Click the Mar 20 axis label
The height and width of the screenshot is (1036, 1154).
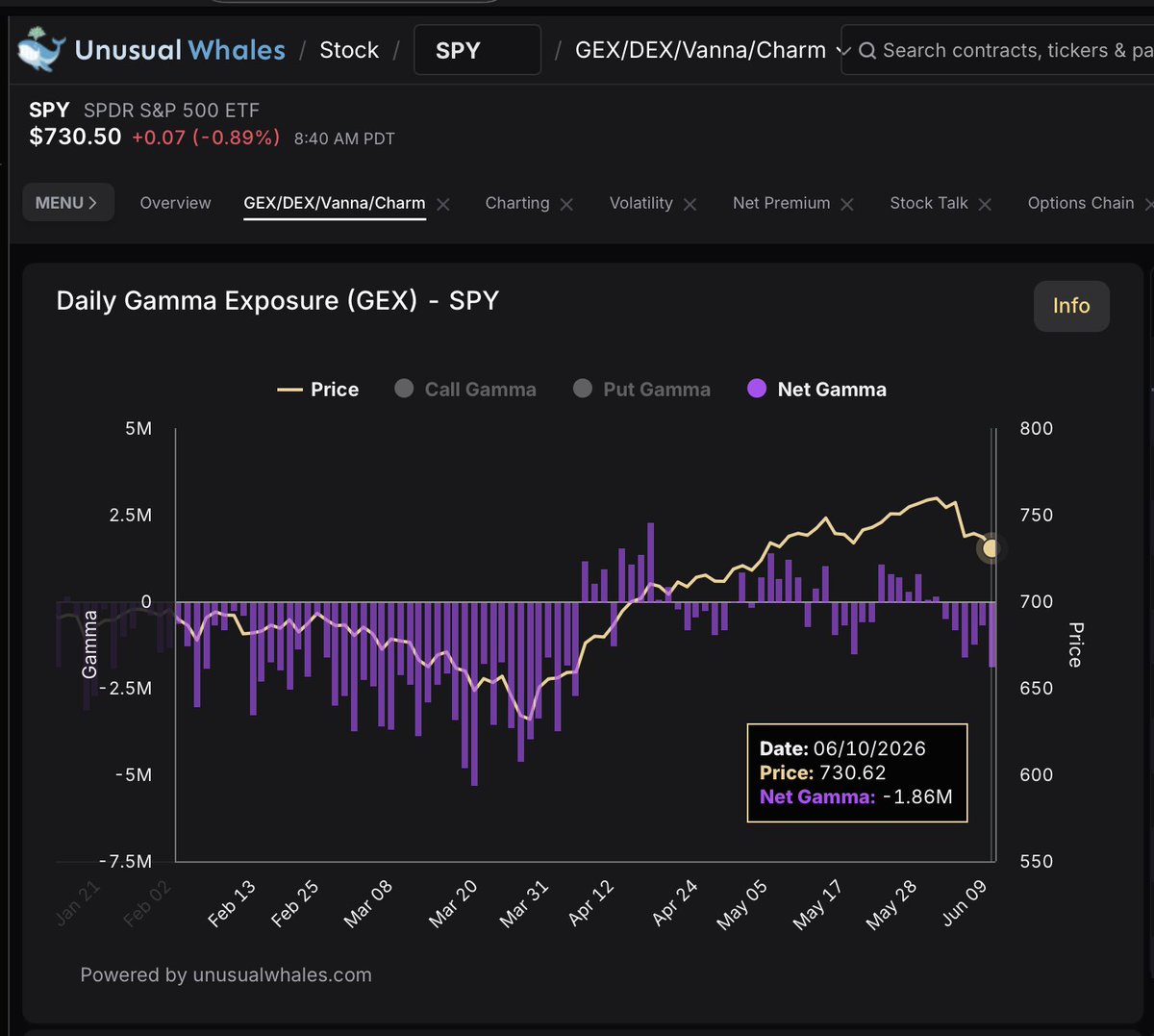pyautogui.click(x=453, y=903)
